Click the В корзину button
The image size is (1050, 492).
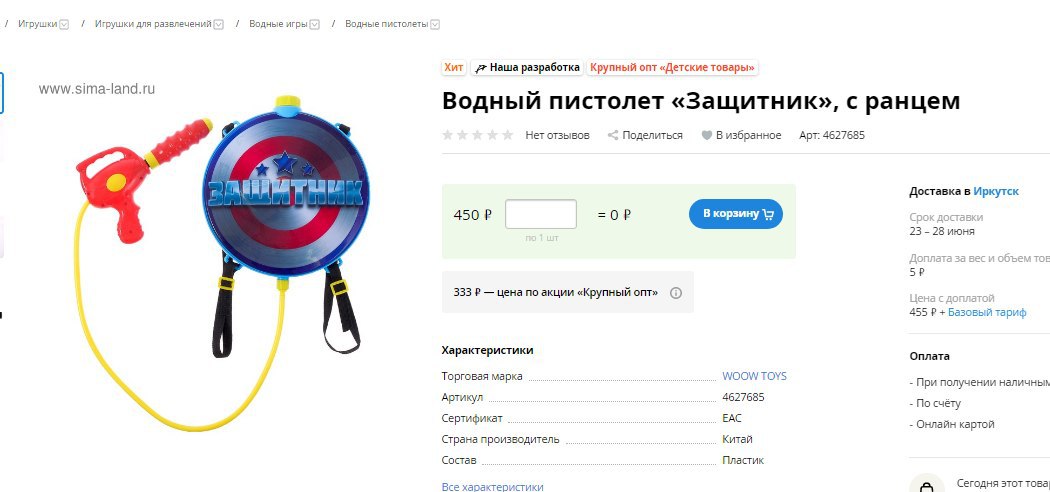735,214
